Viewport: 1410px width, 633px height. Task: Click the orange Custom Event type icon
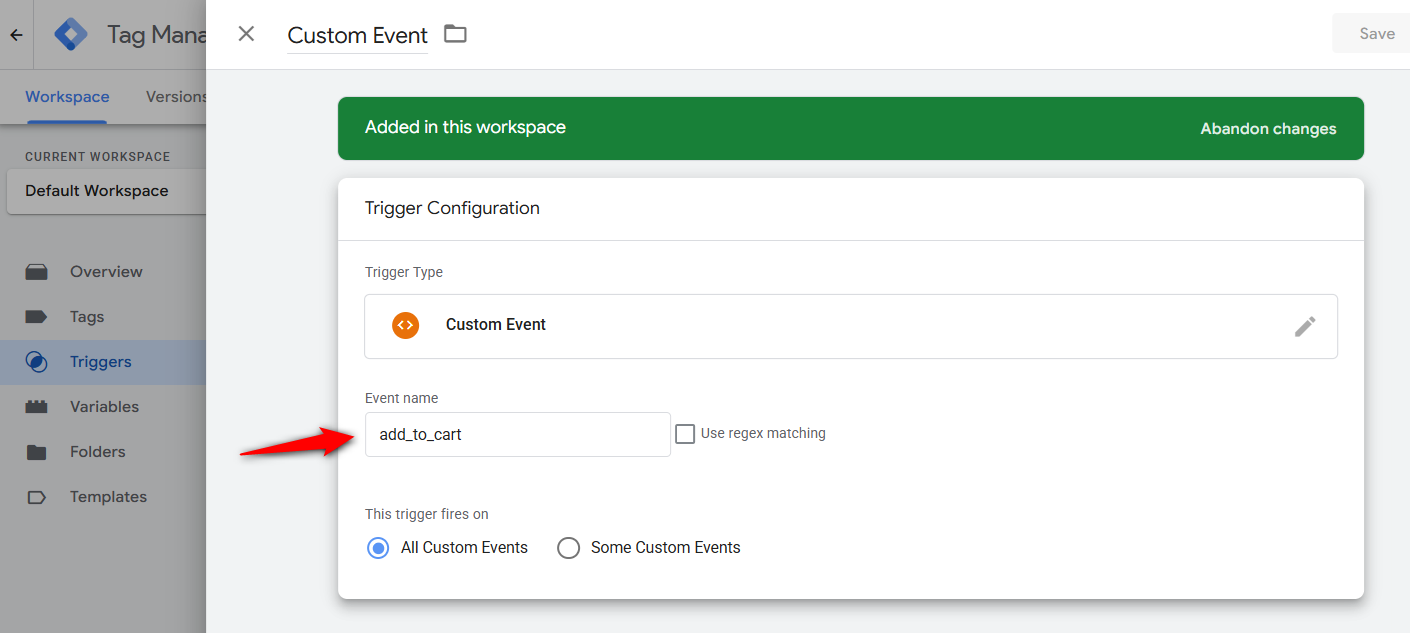tap(405, 325)
